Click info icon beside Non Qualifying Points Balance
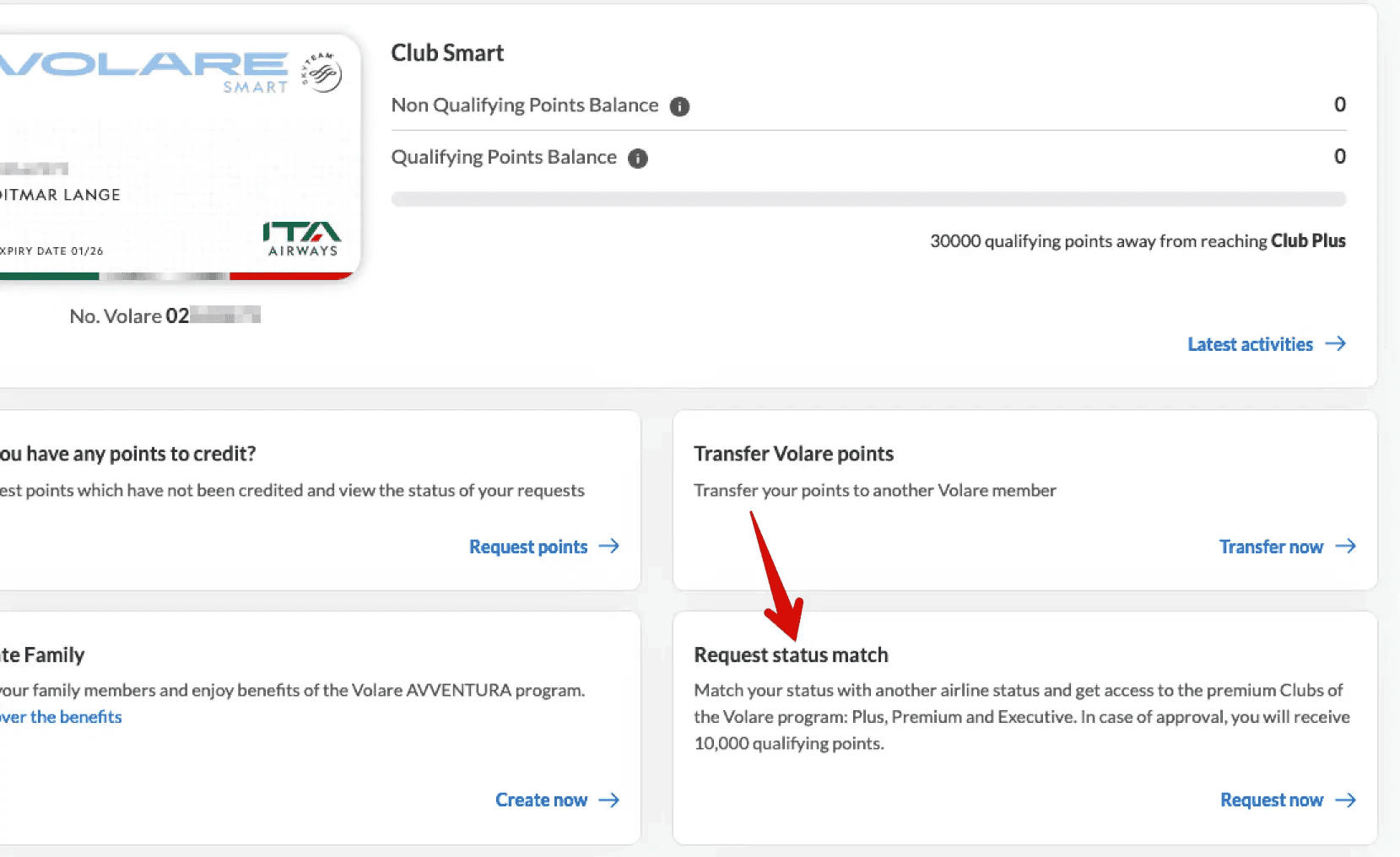 679,106
